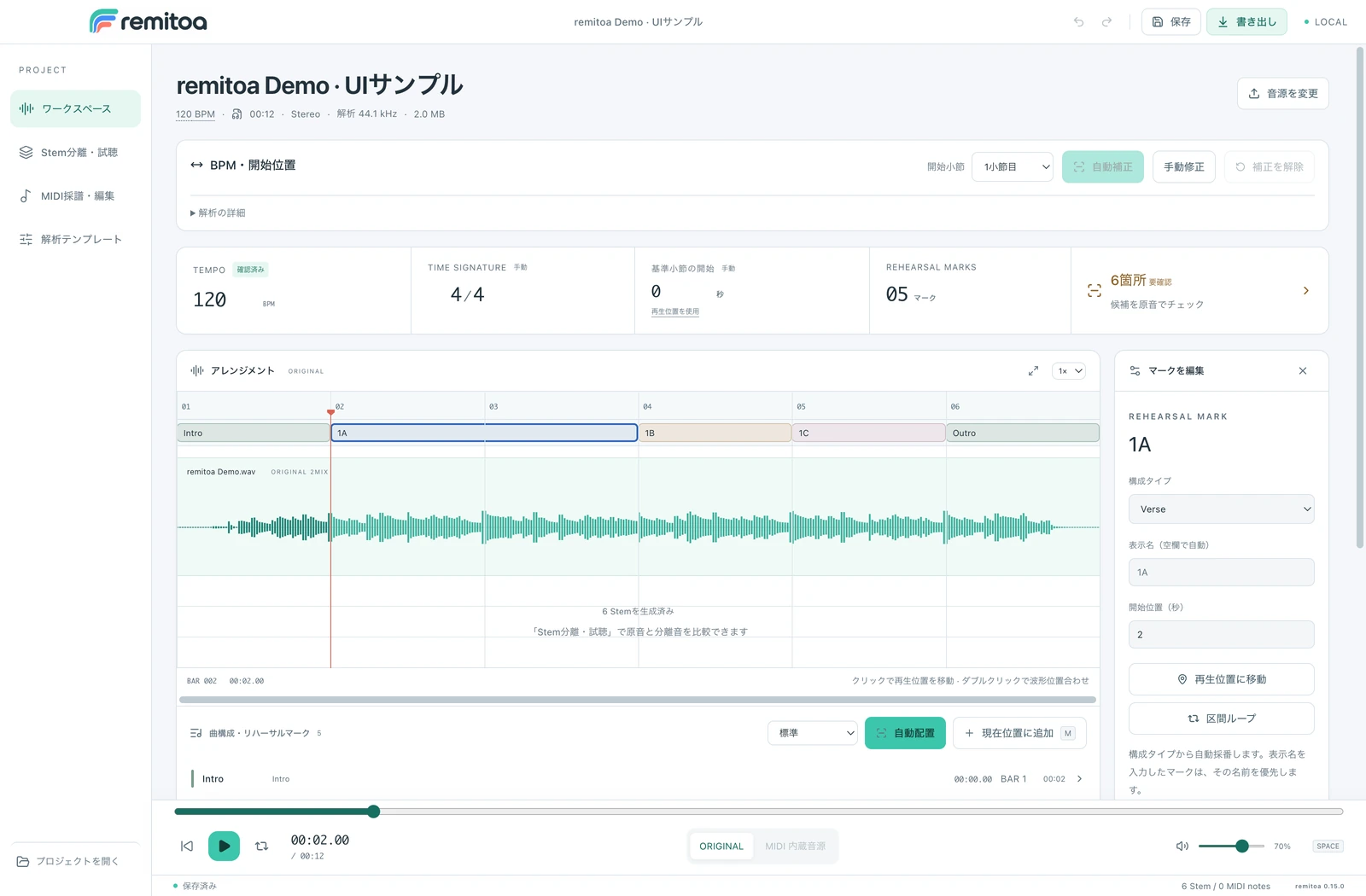Image resolution: width=1366 pixels, height=896 pixels.
Task: Click the 区間ループ button
Action: pyautogui.click(x=1221, y=719)
